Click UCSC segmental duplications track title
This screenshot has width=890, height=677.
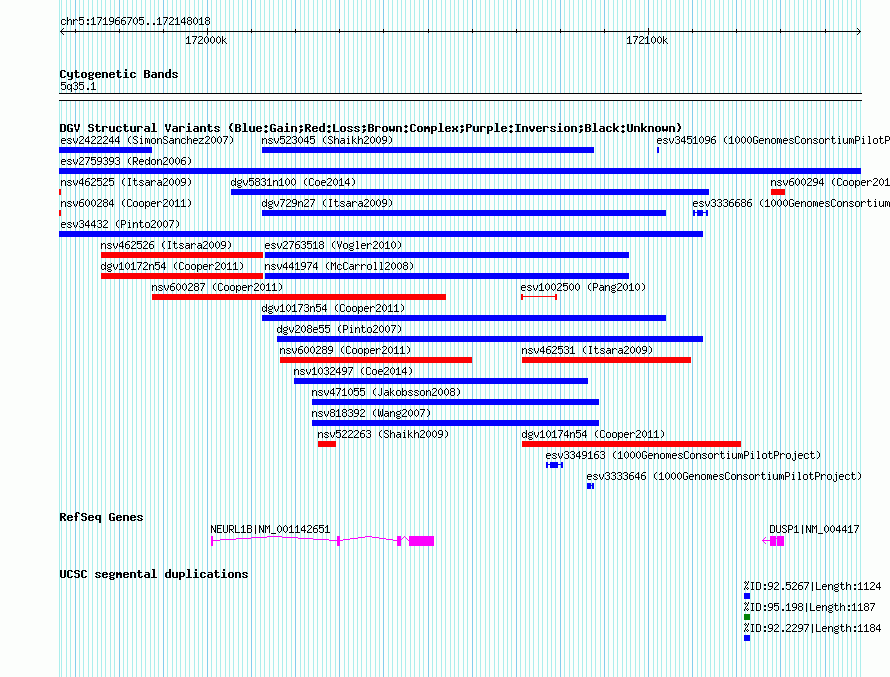(x=154, y=574)
